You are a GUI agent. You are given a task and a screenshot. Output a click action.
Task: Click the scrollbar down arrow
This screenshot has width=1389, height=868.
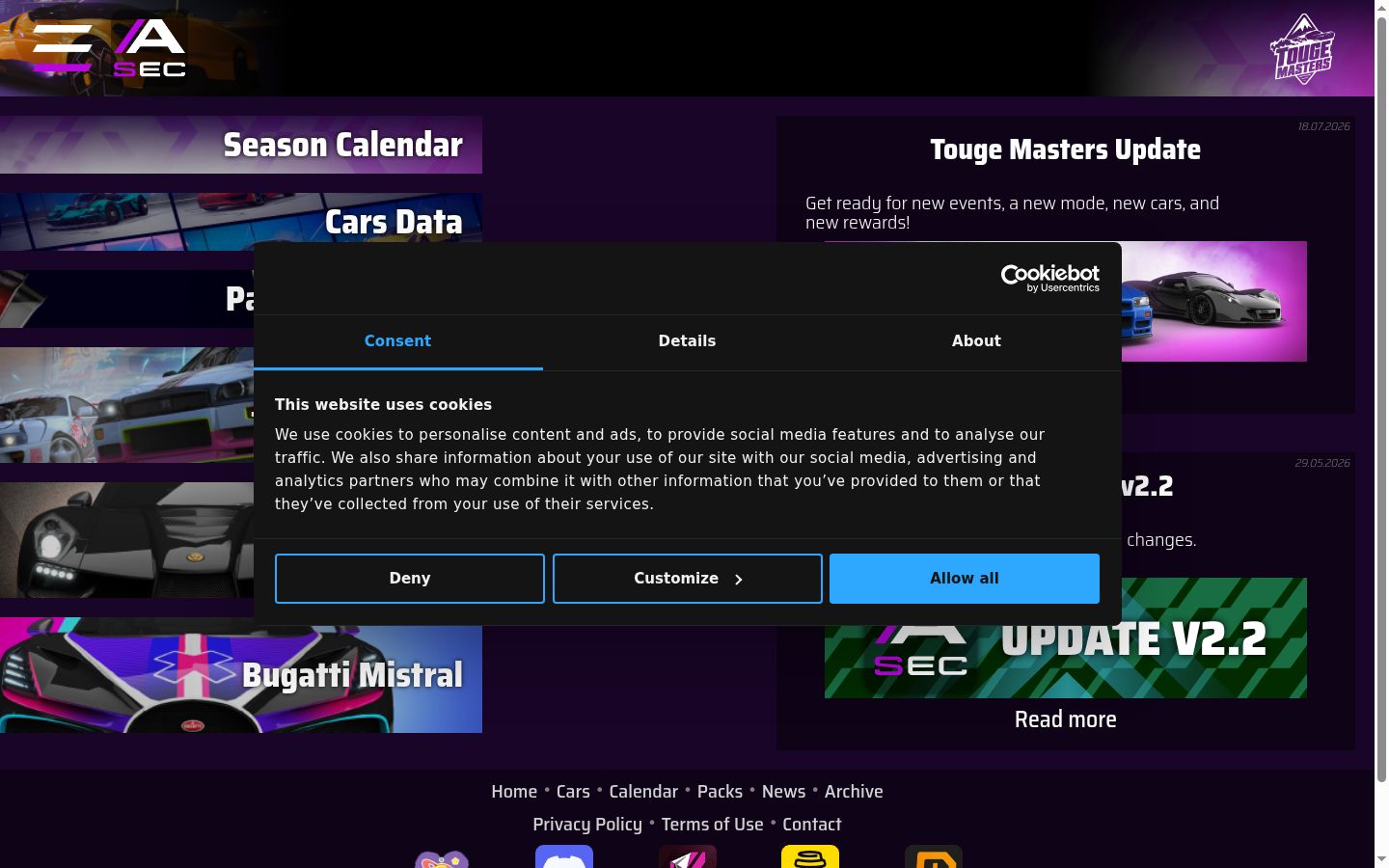pyautogui.click(x=1381, y=859)
